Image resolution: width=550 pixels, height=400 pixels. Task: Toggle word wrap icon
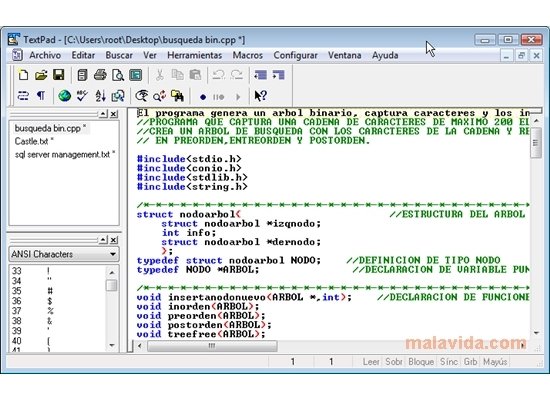[x=23, y=96]
